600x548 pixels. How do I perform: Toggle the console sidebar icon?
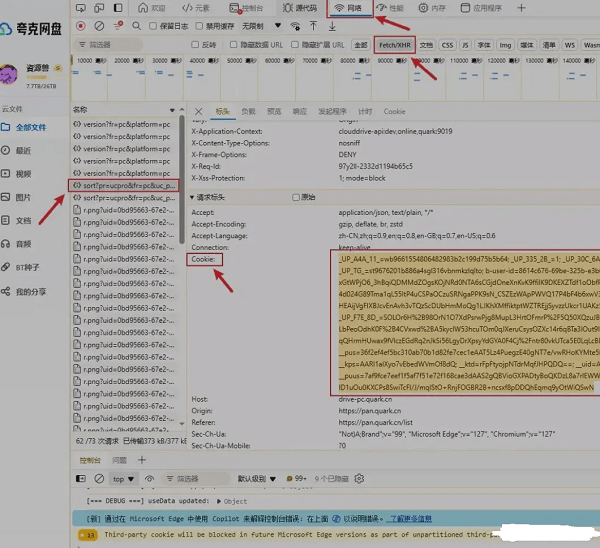coord(81,478)
